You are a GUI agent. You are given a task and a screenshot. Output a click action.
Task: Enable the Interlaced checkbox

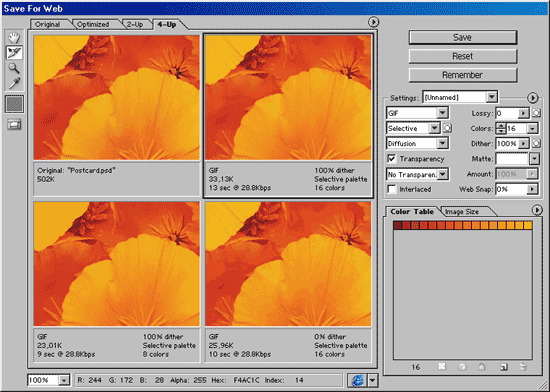pos(391,189)
